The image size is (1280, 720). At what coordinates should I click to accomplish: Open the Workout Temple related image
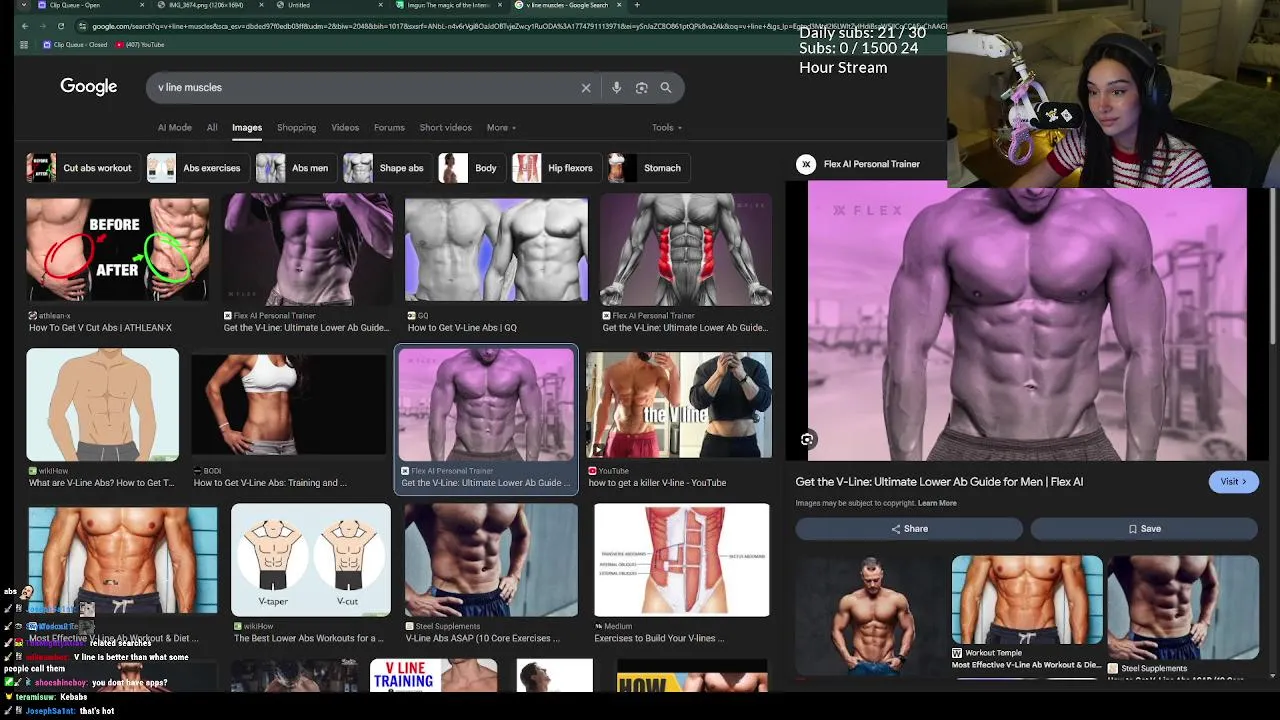click(1027, 600)
